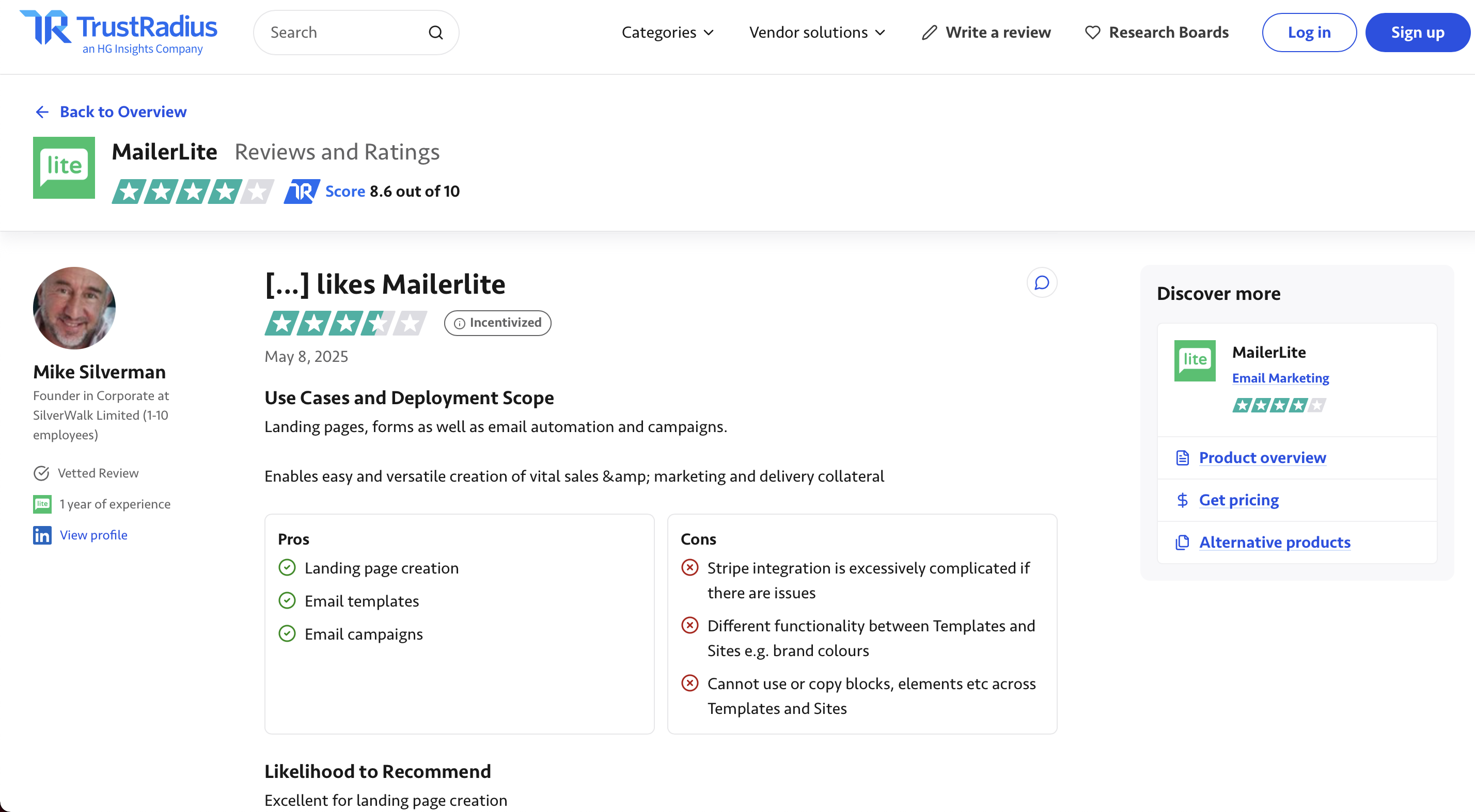The image size is (1475, 812).
Task: Click the X icon beside Different functionality con
Action: tap(690, 626)
